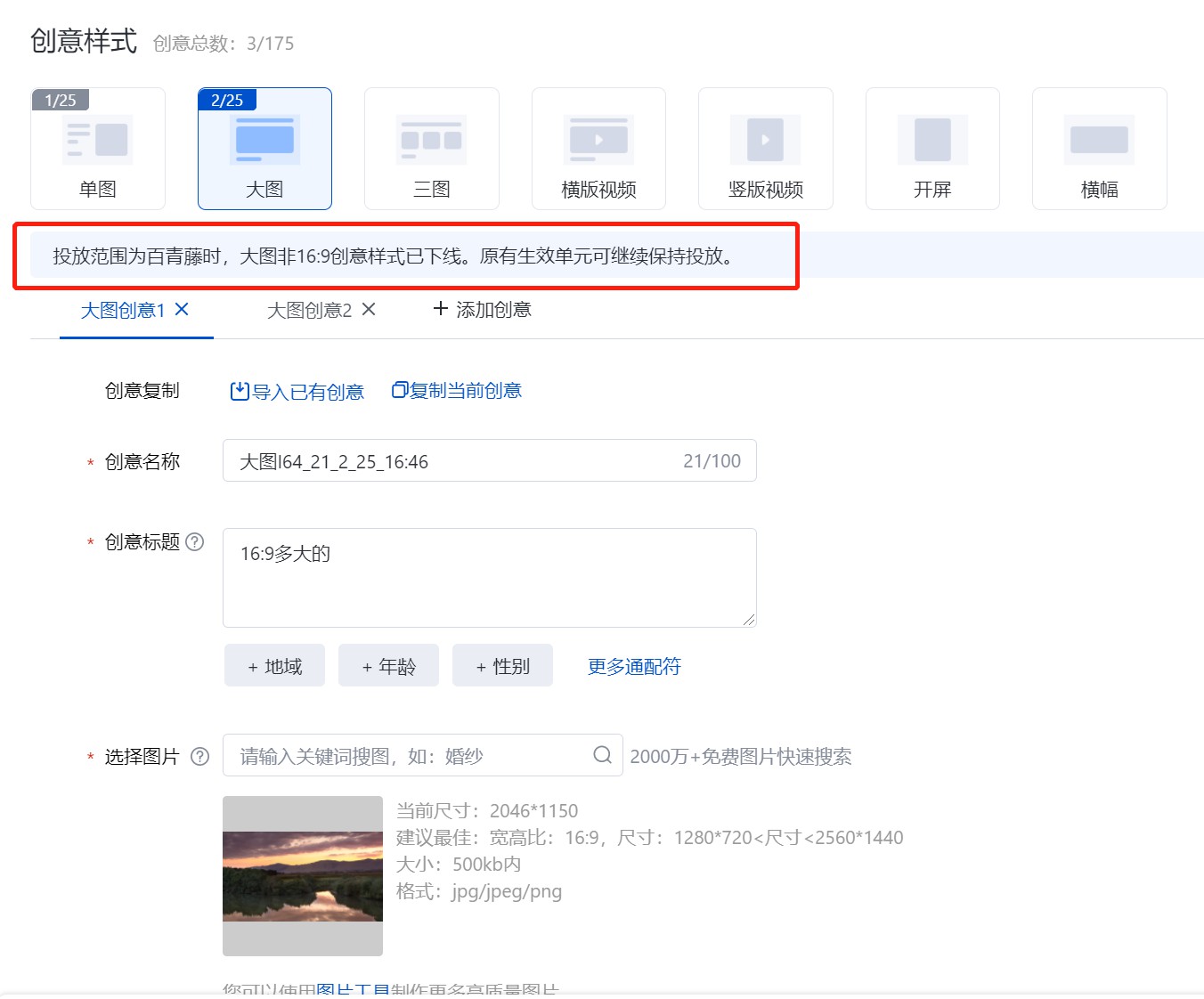1204x999 pixels.
Task: Click 复制当前创意 link
Action: click(457, 391)
